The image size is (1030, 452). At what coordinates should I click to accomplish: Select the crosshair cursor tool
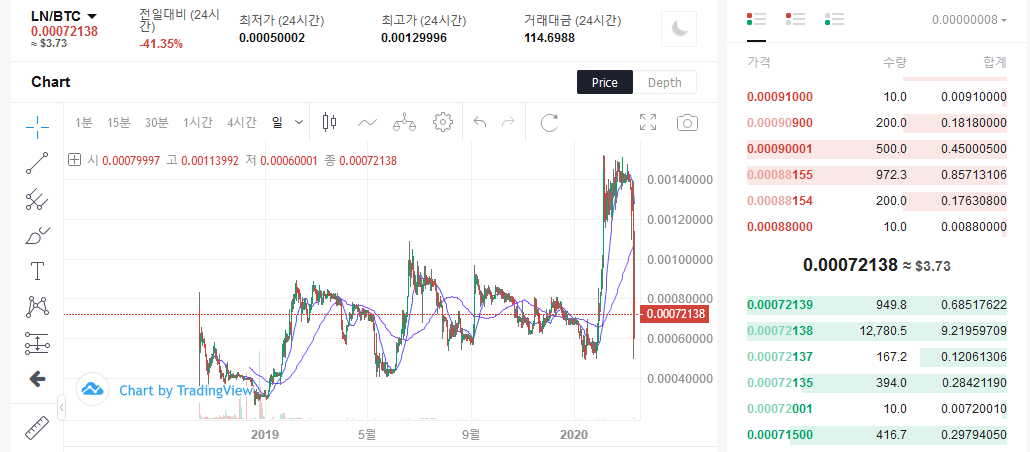(x=37, y=127)
